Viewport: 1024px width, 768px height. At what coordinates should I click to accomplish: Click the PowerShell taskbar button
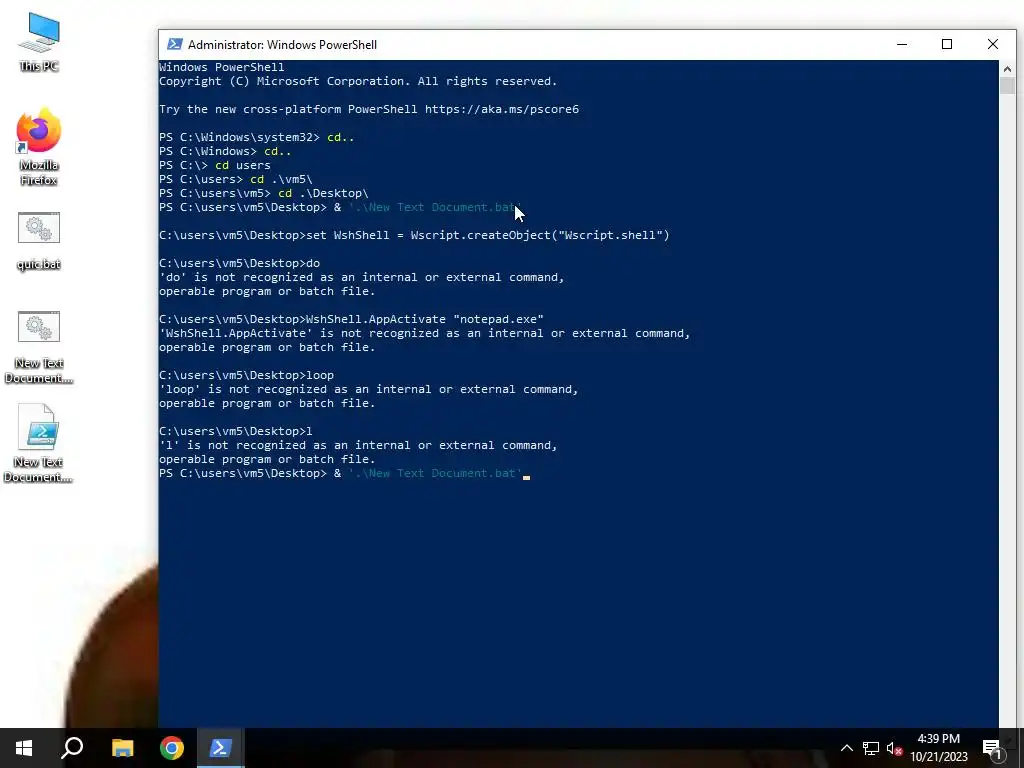click(x=220, y=748)
